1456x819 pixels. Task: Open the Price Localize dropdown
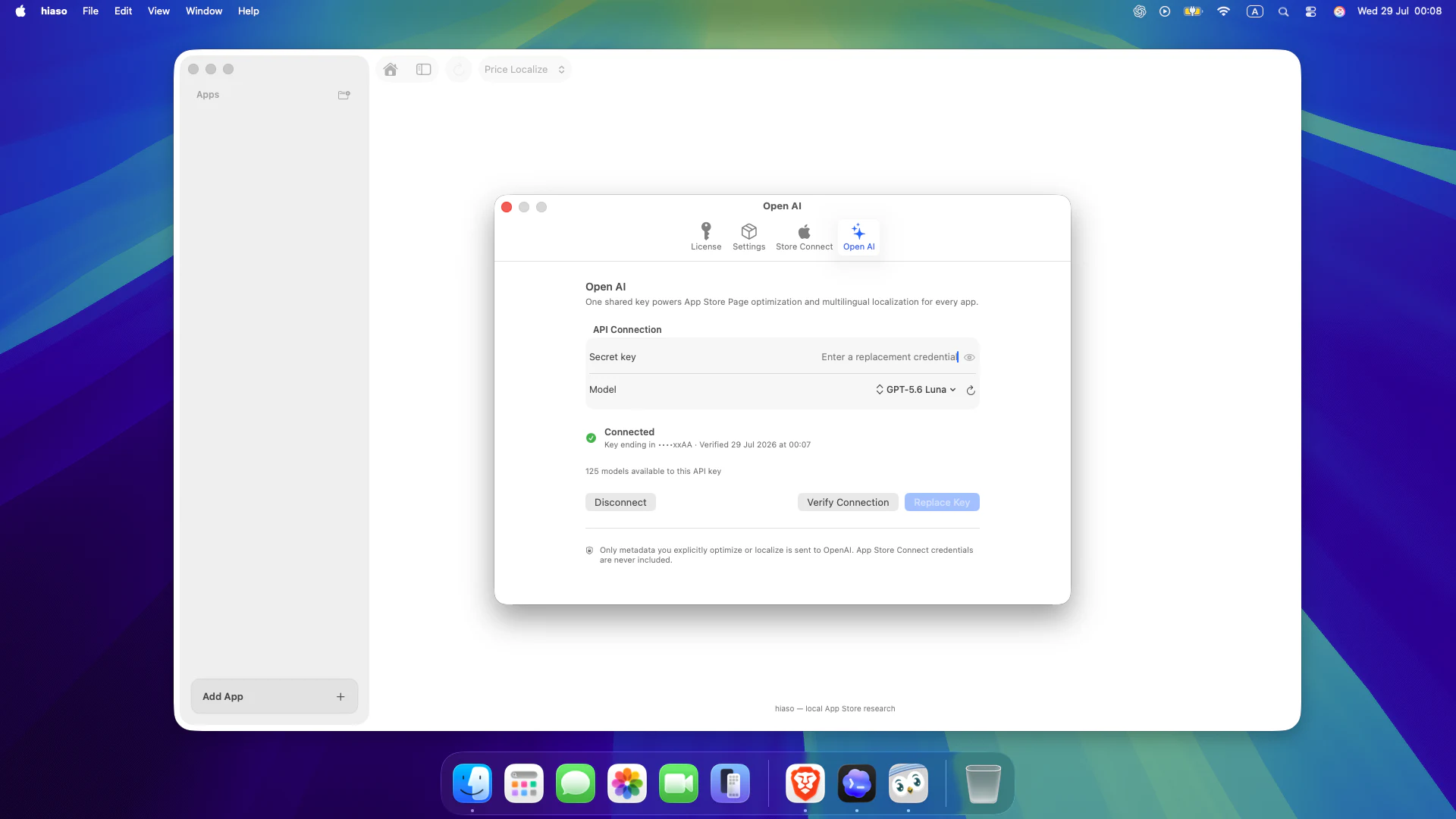pyautogui.click(x=525, y=69)
